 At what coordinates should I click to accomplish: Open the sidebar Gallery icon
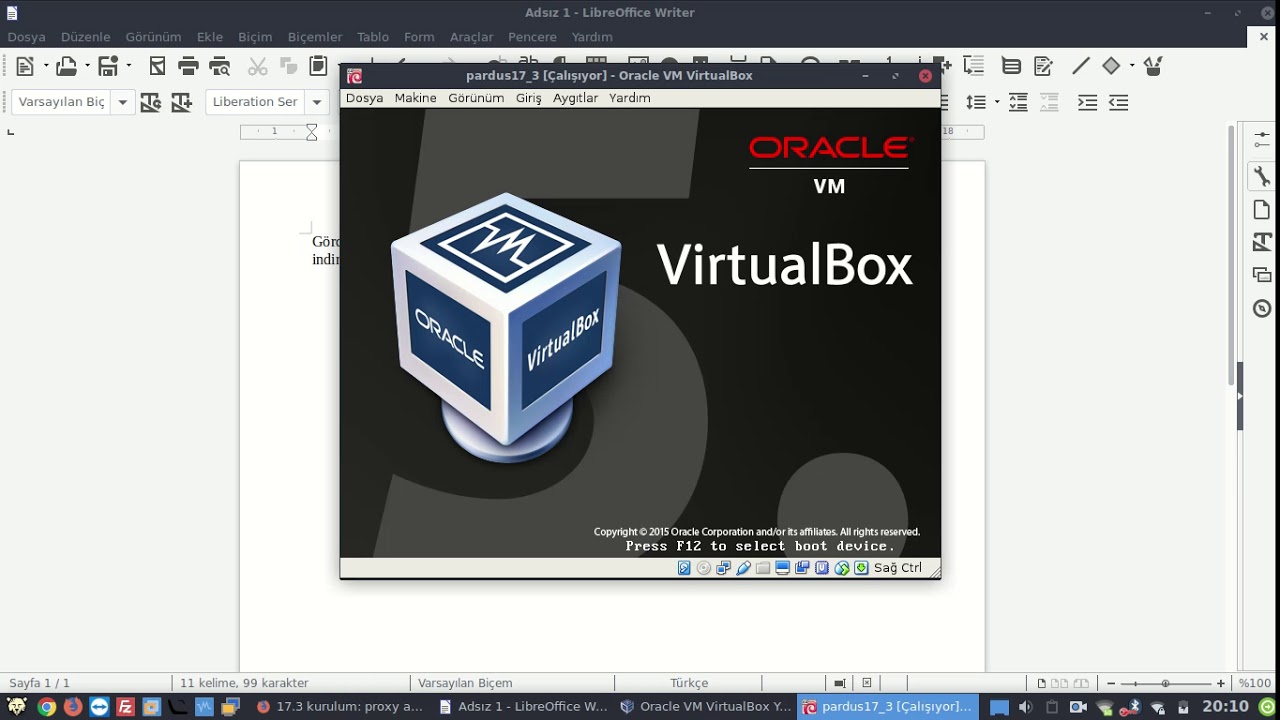(1262, 275)
